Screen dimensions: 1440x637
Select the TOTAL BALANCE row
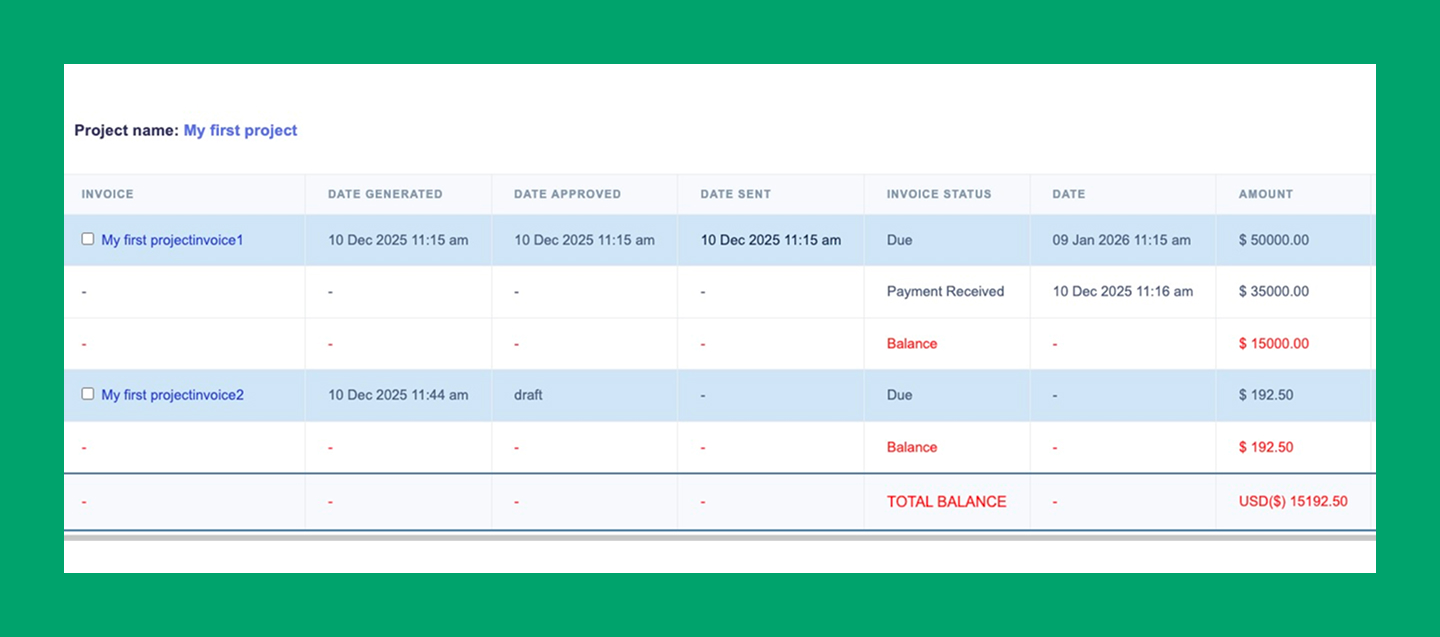[x=945, y=501]
